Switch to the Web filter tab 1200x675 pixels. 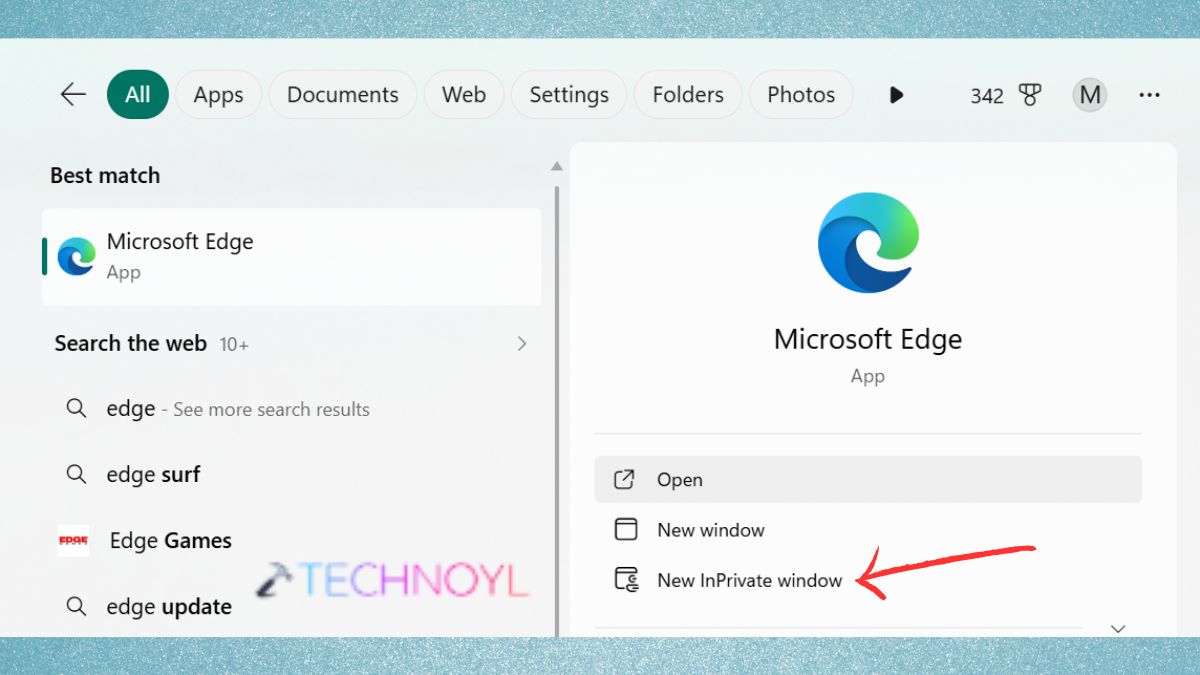click(x=464, y=95)
